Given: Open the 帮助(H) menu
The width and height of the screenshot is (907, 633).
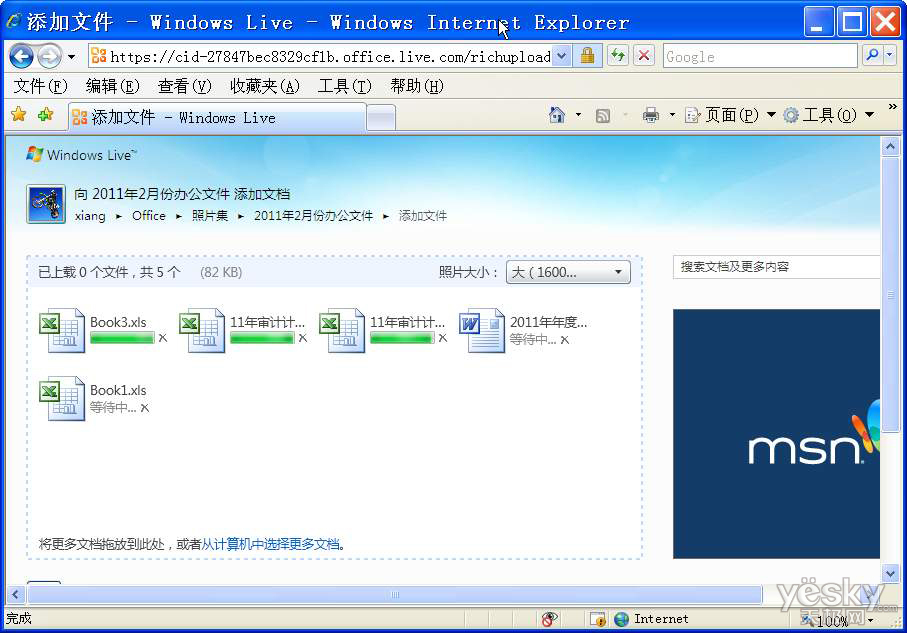Looking at the screenshot, I should tap(416, 86).
